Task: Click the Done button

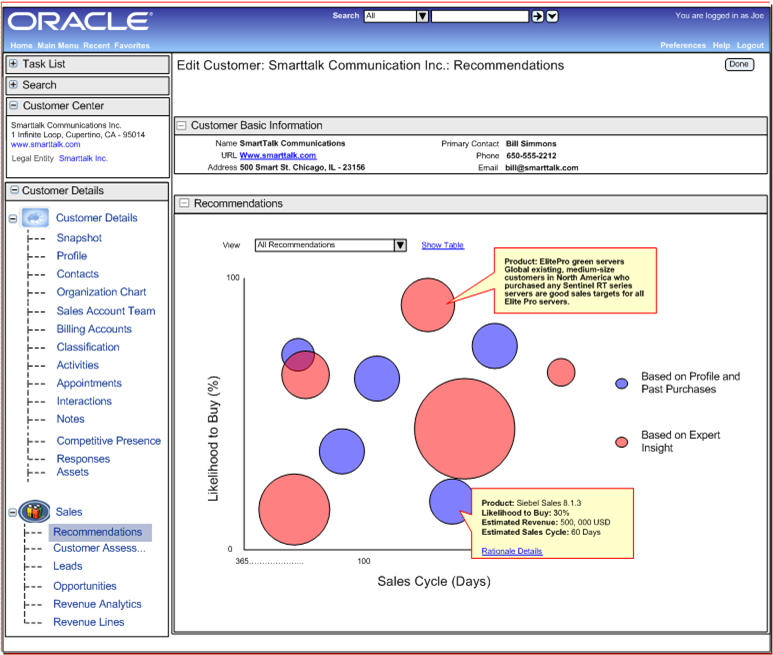Action: [x=739, y=64]
